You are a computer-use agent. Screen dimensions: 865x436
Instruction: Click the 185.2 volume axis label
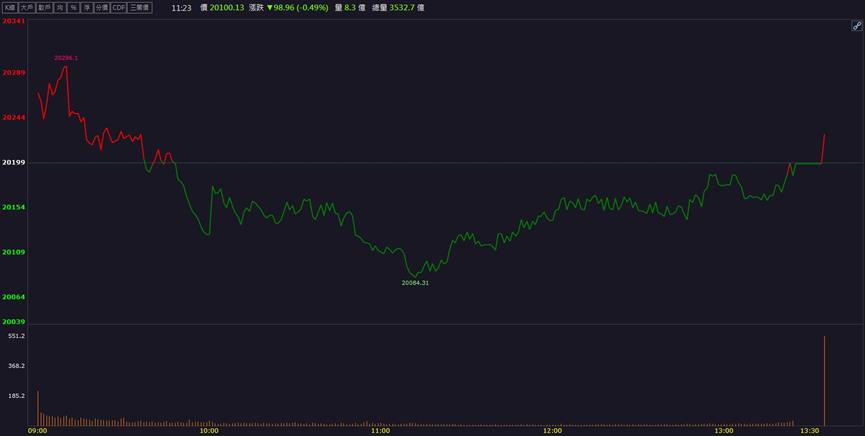pyautogui.click(x=17, y=396)
